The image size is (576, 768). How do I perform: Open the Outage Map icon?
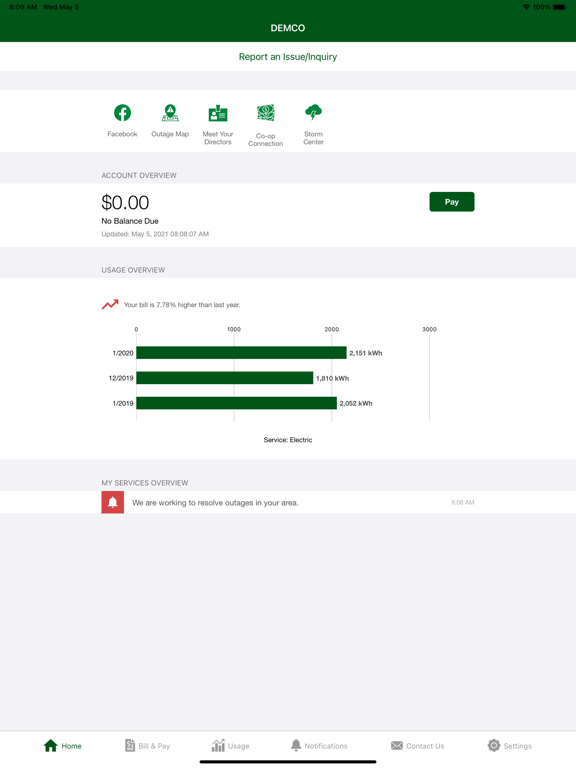pos(170,113)
